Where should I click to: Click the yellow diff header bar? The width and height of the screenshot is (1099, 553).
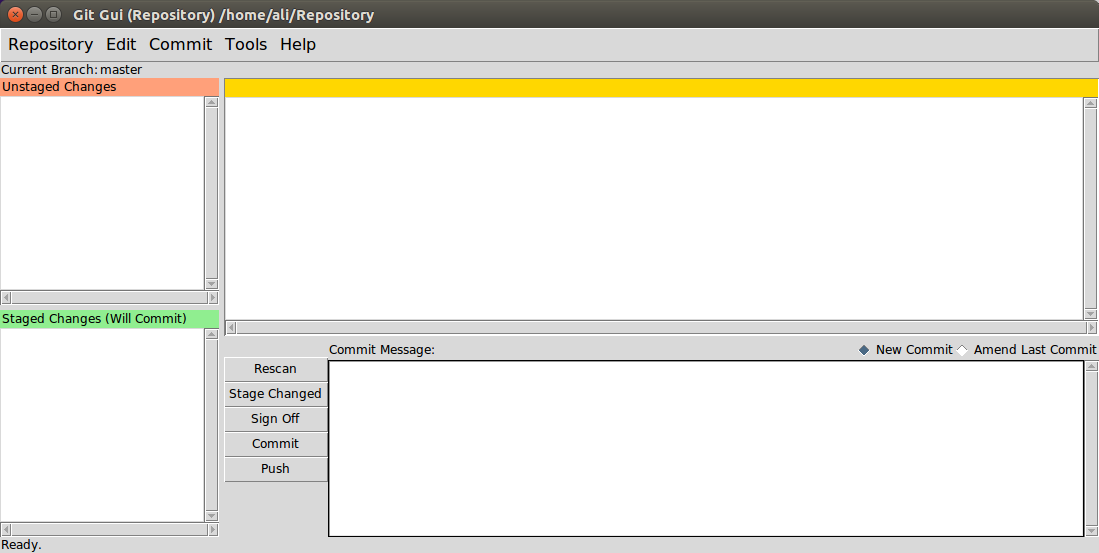coord(661,88)
